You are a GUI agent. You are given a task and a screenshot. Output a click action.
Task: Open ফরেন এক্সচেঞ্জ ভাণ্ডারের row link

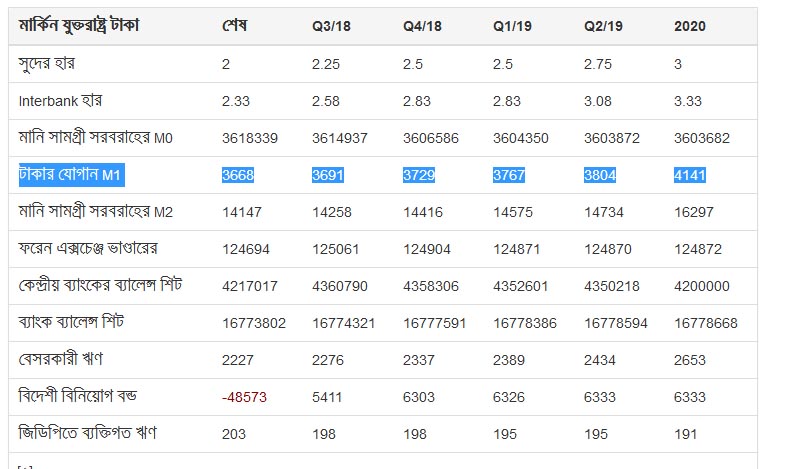pyautogui.click(x=88, y=249)
